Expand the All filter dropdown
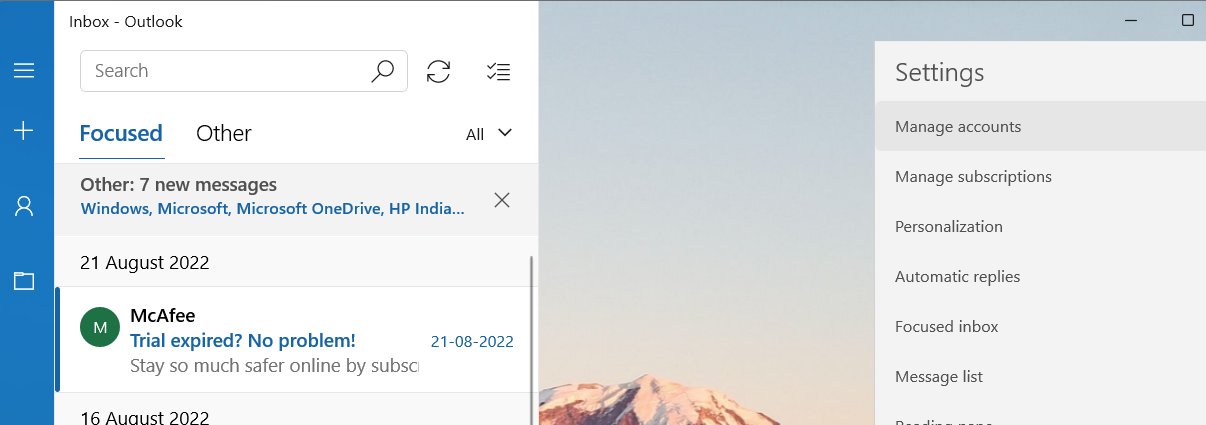The width and height of the screenshot is (1206, 425). pyautogui.click(x=489, y=133)
